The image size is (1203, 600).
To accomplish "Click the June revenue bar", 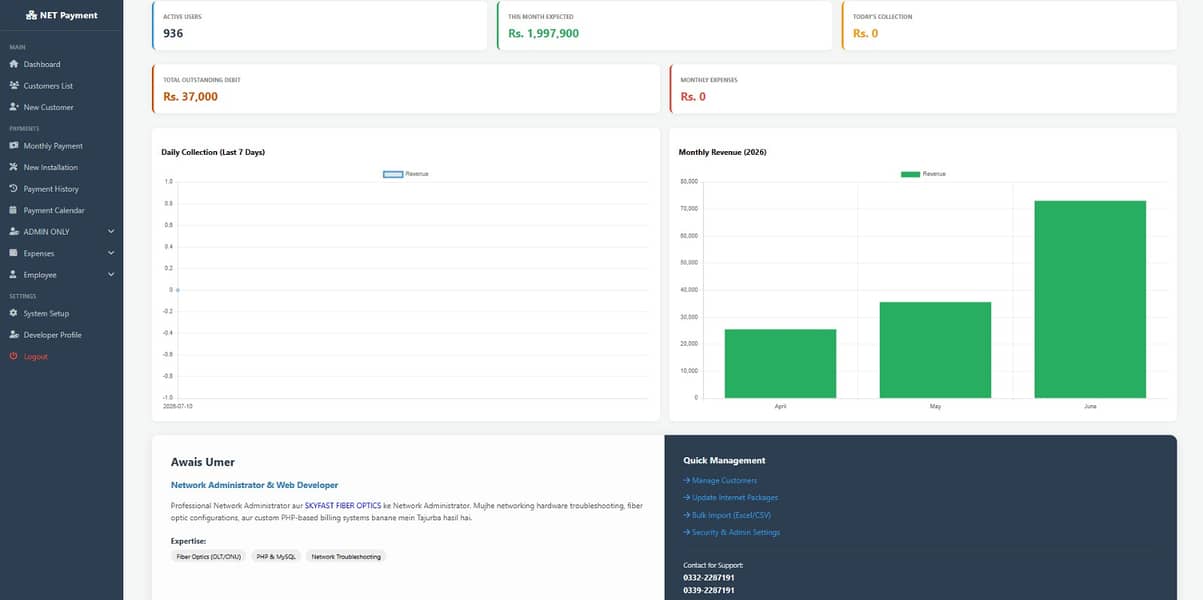I will coord(1090,299).
